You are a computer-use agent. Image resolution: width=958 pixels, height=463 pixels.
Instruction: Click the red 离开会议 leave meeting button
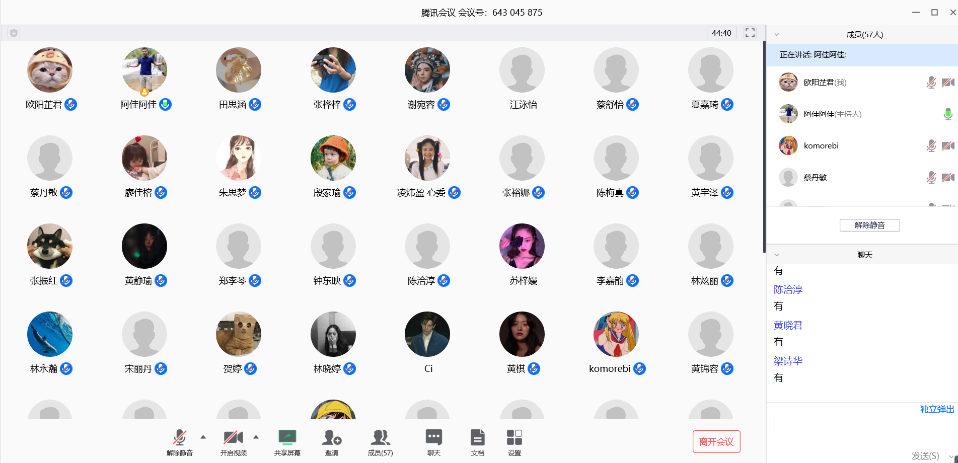pyautogui.click(x=716, y=441)
